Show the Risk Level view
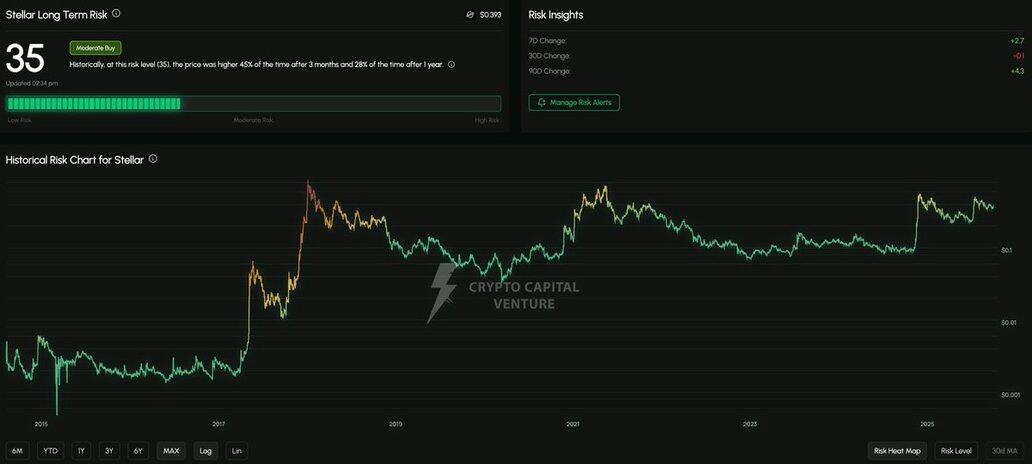1032x464 pixels. [956, 451]
